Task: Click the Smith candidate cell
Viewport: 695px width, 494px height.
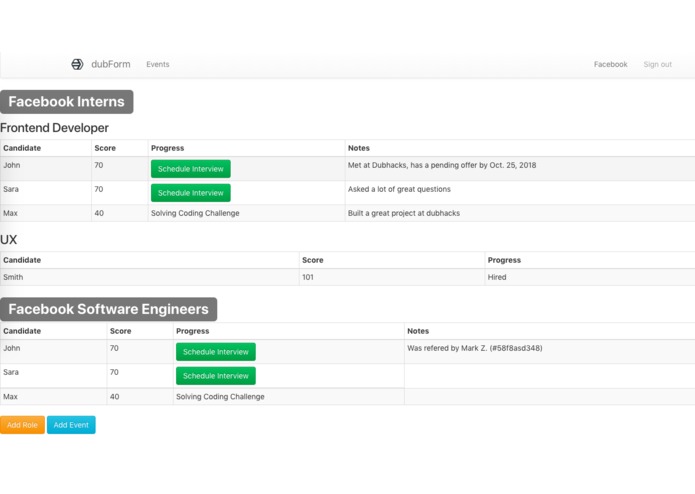Action: click(x=150, y=277)
